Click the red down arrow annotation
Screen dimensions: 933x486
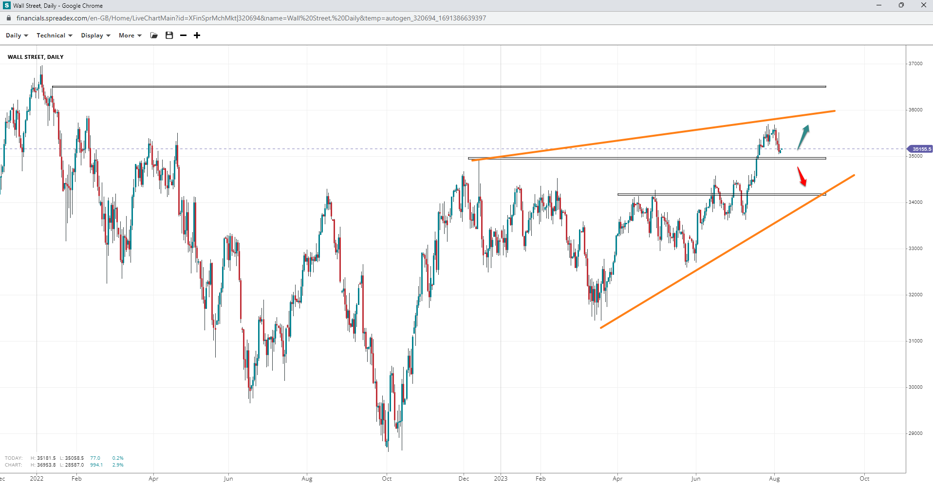[x=801, y=176]
